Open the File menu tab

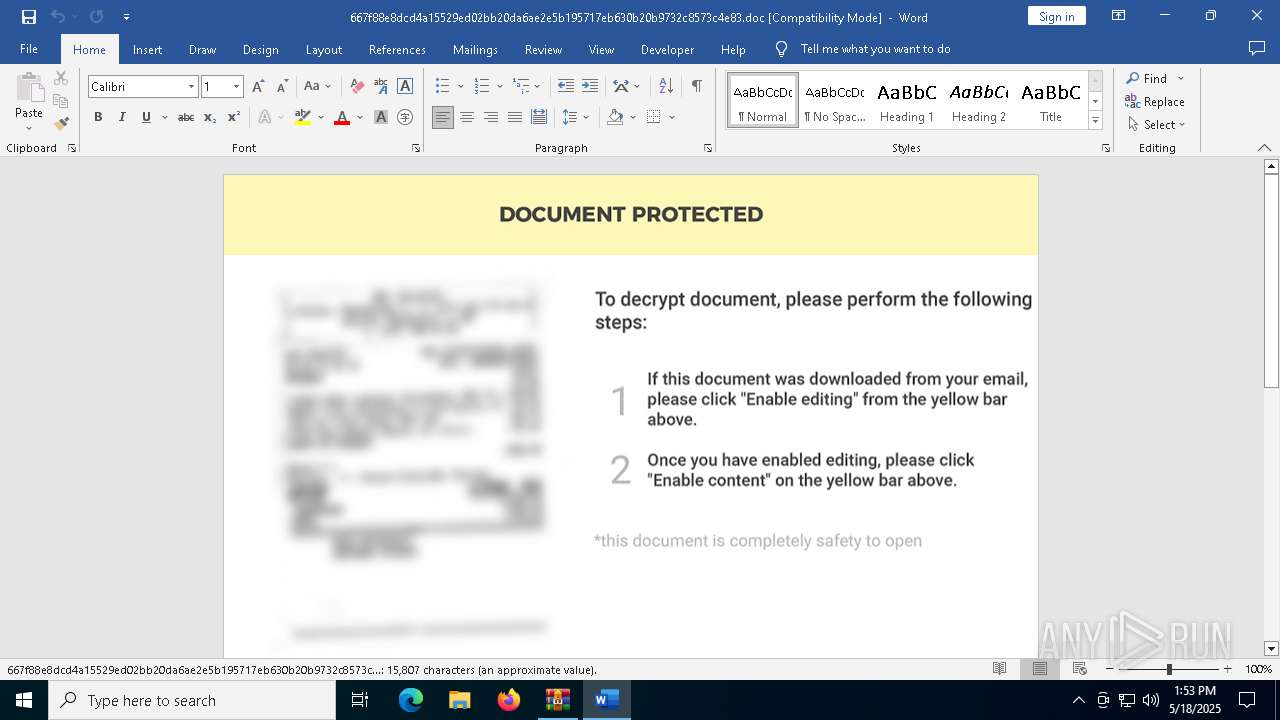(x=29, y=49)
